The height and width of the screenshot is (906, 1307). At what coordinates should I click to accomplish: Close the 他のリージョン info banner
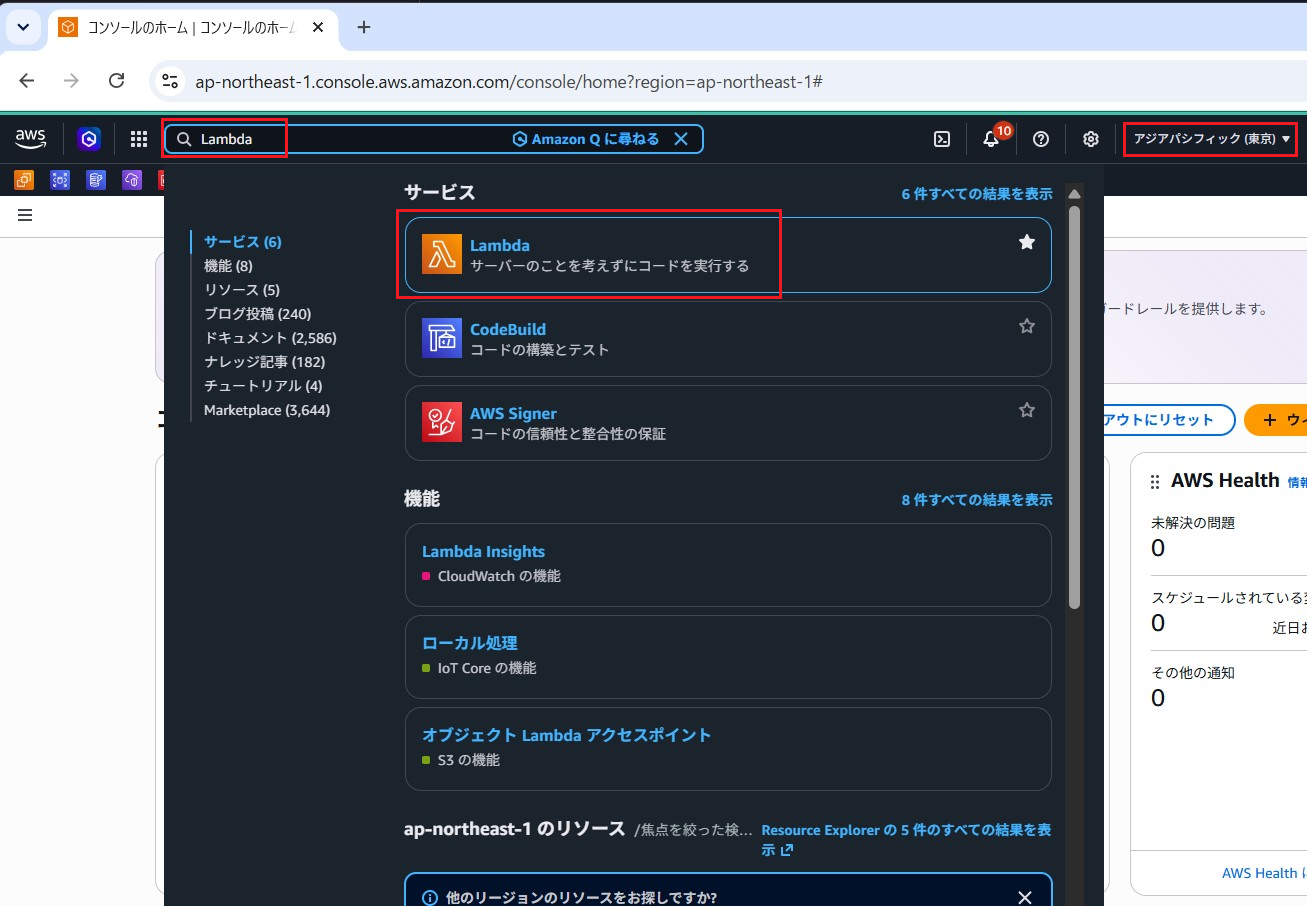pyautogui.click(x=1024, y=897)
